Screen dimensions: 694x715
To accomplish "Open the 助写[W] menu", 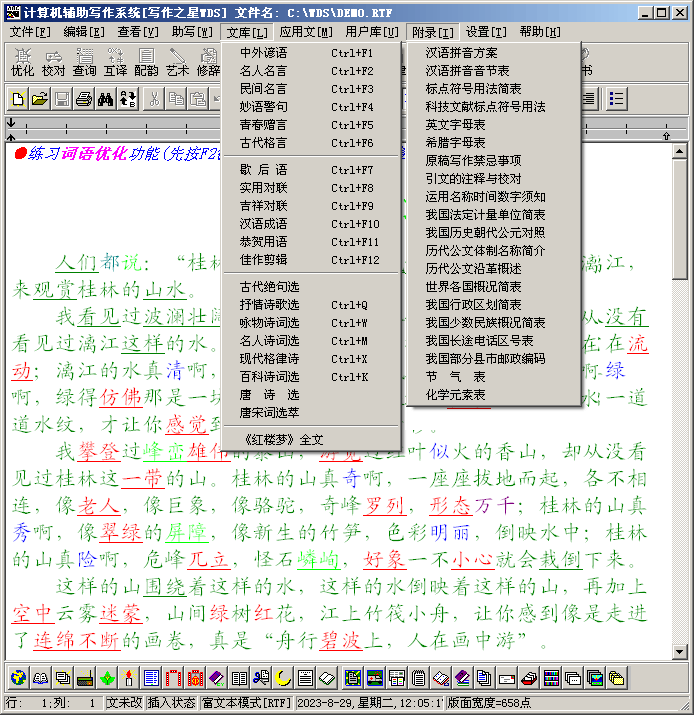I will (x=192, y=32).
